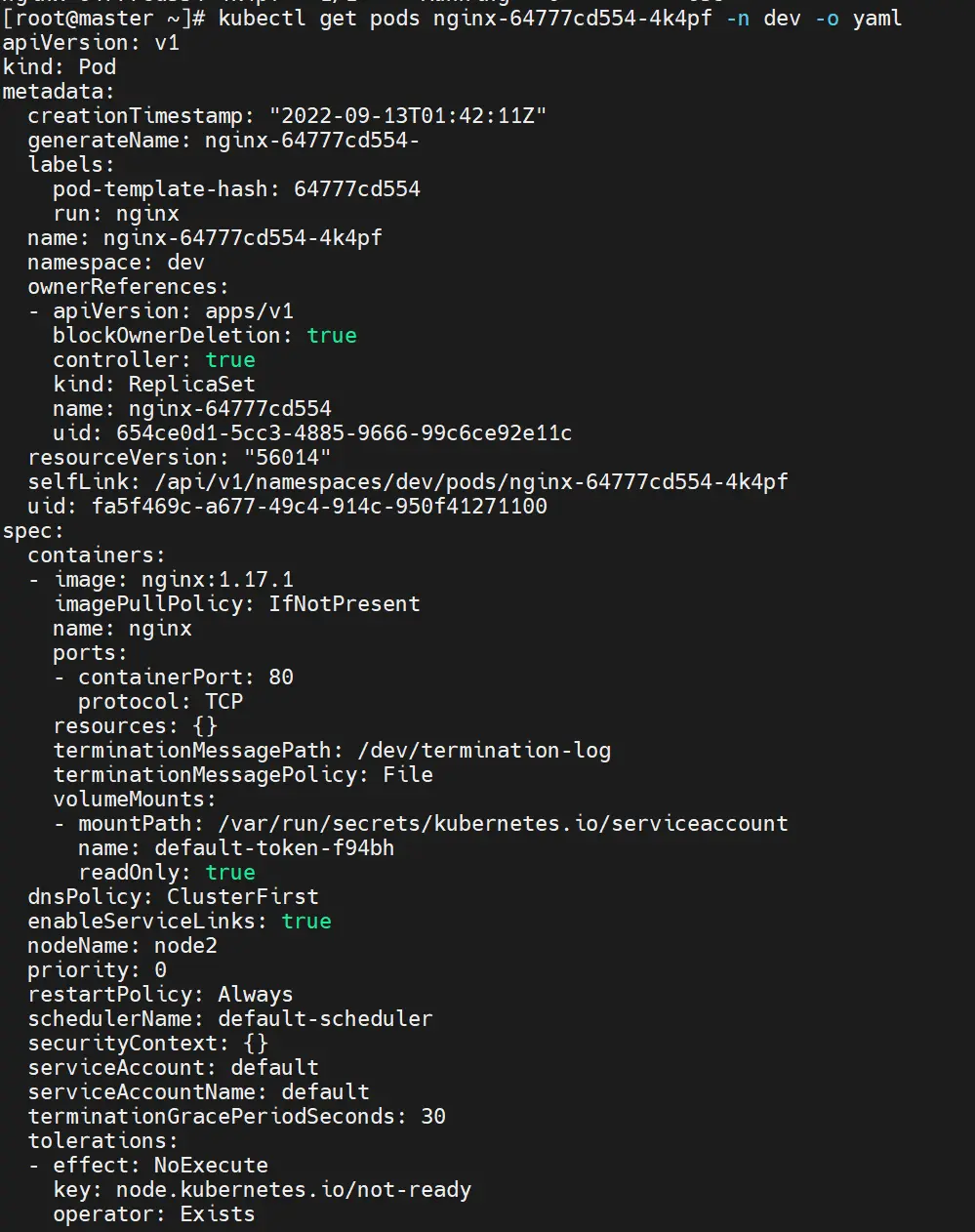975x1232 pixels.
Task: Click the default-token-f94bh volume name
Action: [x=274, y=848]
